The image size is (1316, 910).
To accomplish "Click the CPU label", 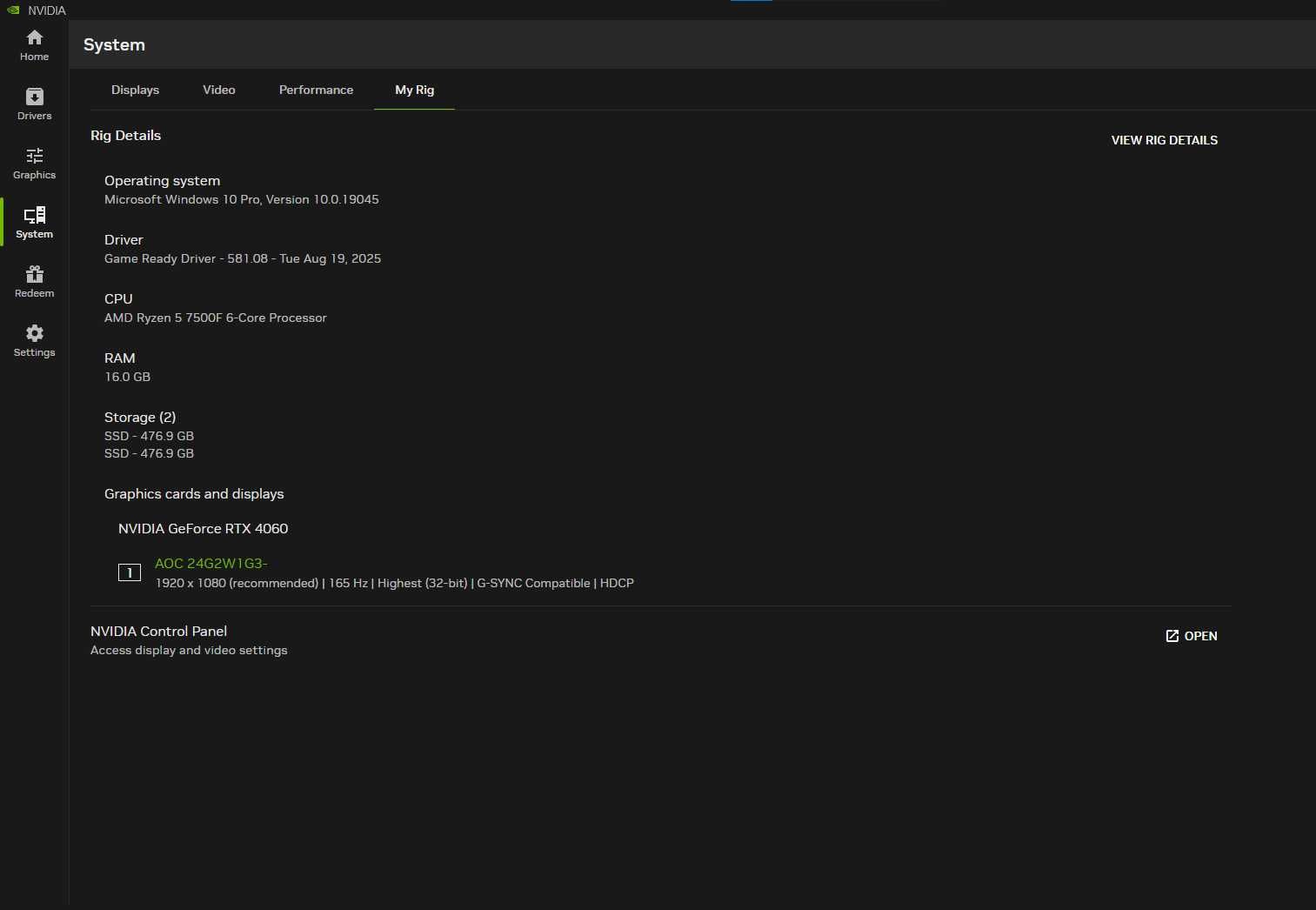I will [118, 299].
